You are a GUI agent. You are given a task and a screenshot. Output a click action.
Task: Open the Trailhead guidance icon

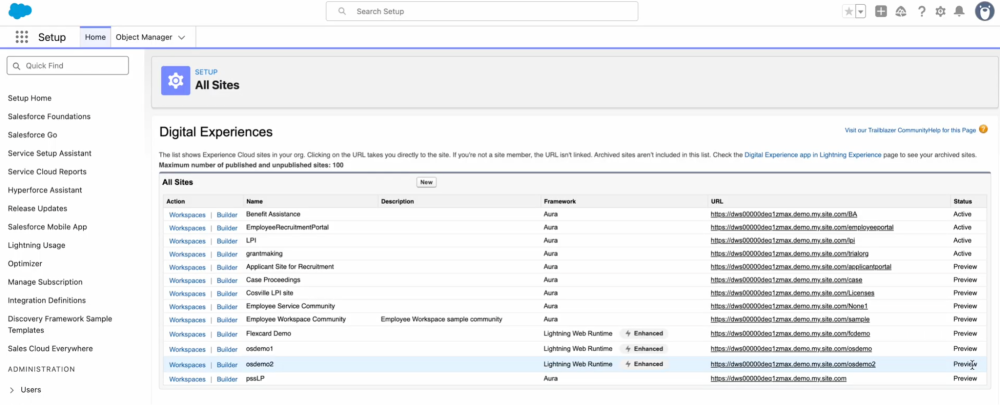901,11
